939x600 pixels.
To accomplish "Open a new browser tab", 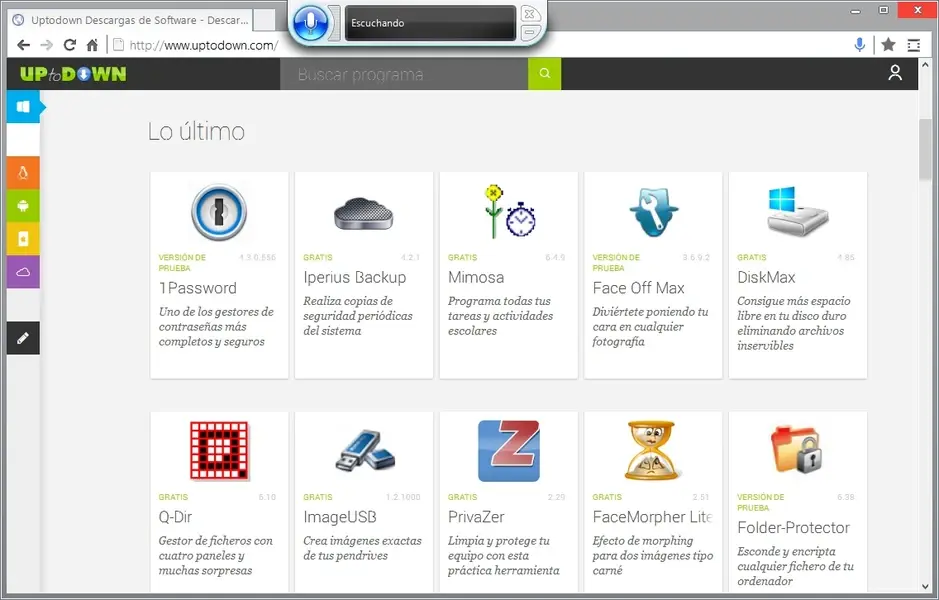I will coord(264,19).
